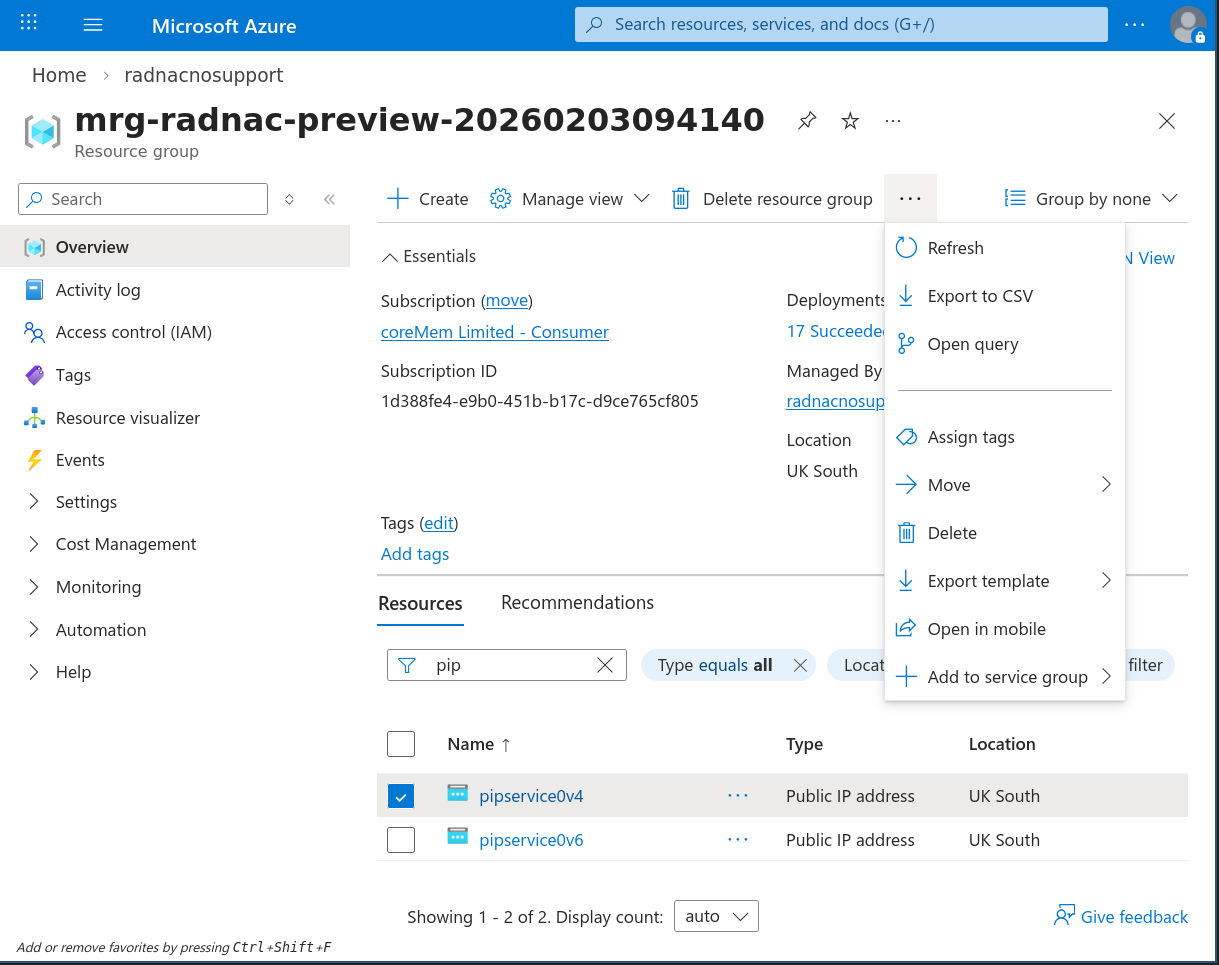
Task: Clear the 'pip' filter text
Action: tap(605, 665)
